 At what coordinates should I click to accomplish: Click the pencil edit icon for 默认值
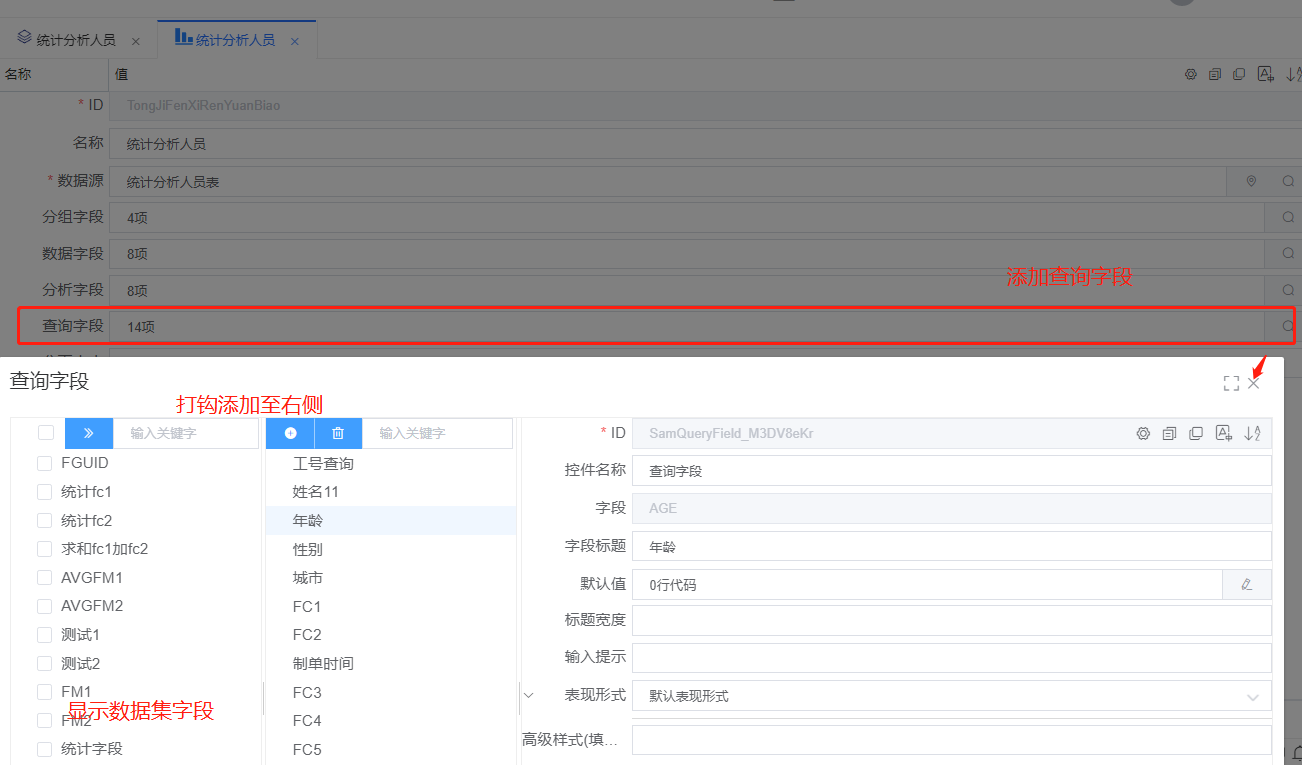point(1246,585)
